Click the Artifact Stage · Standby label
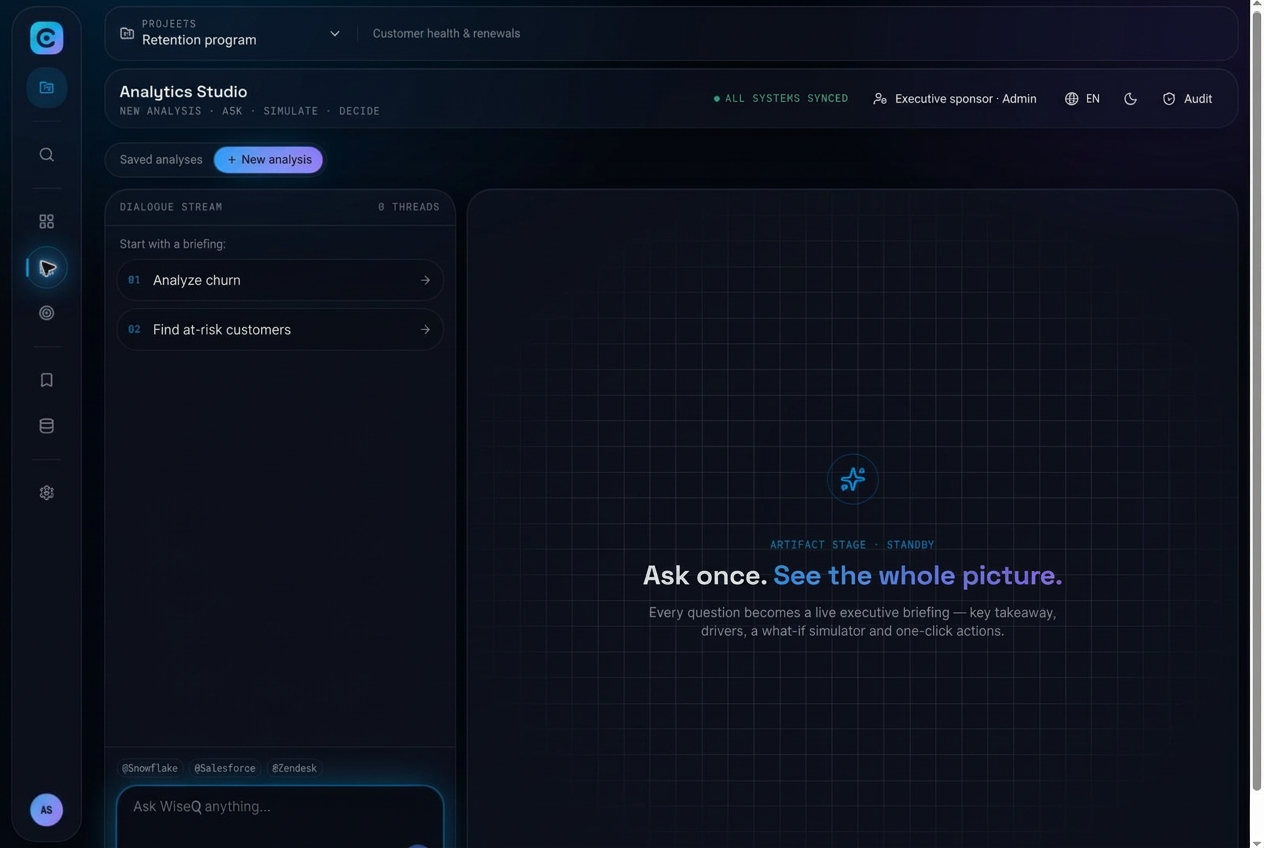1264x848 pixels. click(852, 545)
